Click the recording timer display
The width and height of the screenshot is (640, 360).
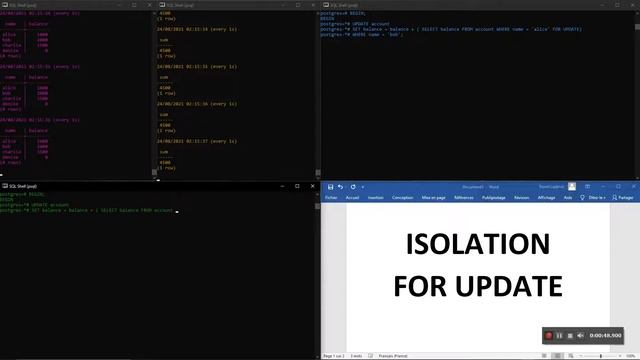click(x=605, y=336)
